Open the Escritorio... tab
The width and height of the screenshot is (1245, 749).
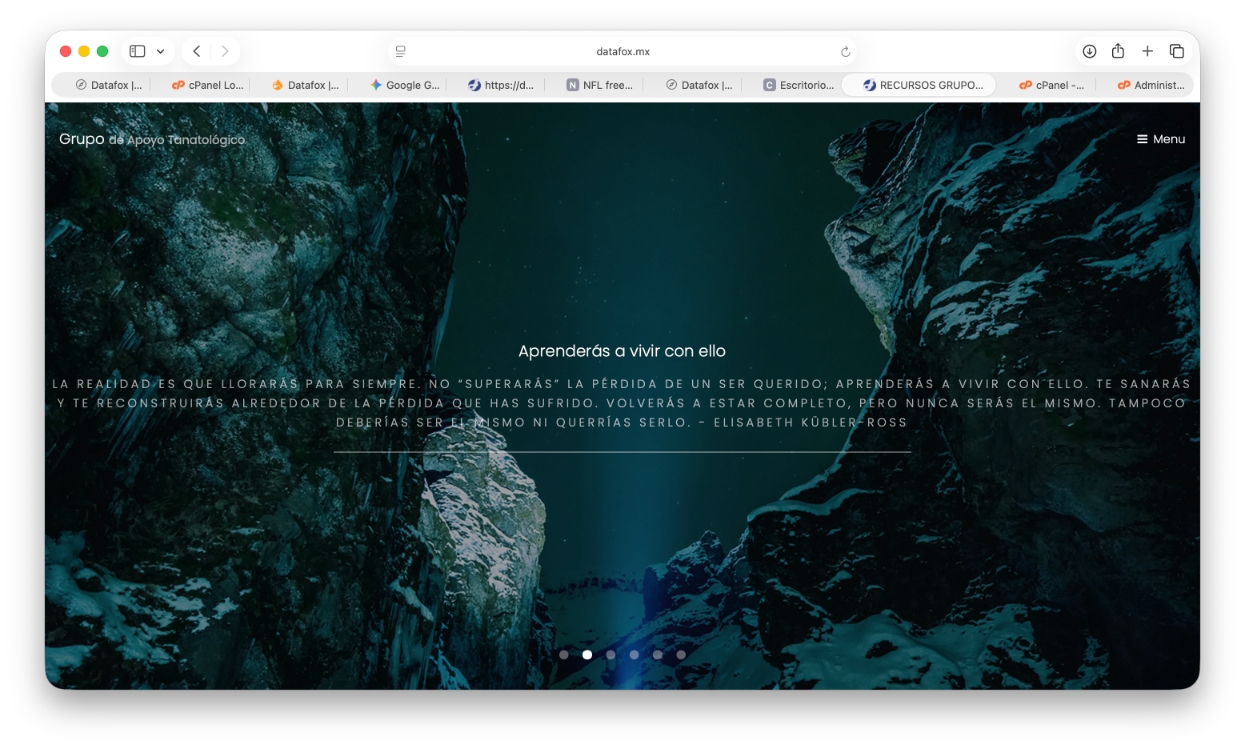(x=798, y=85)
